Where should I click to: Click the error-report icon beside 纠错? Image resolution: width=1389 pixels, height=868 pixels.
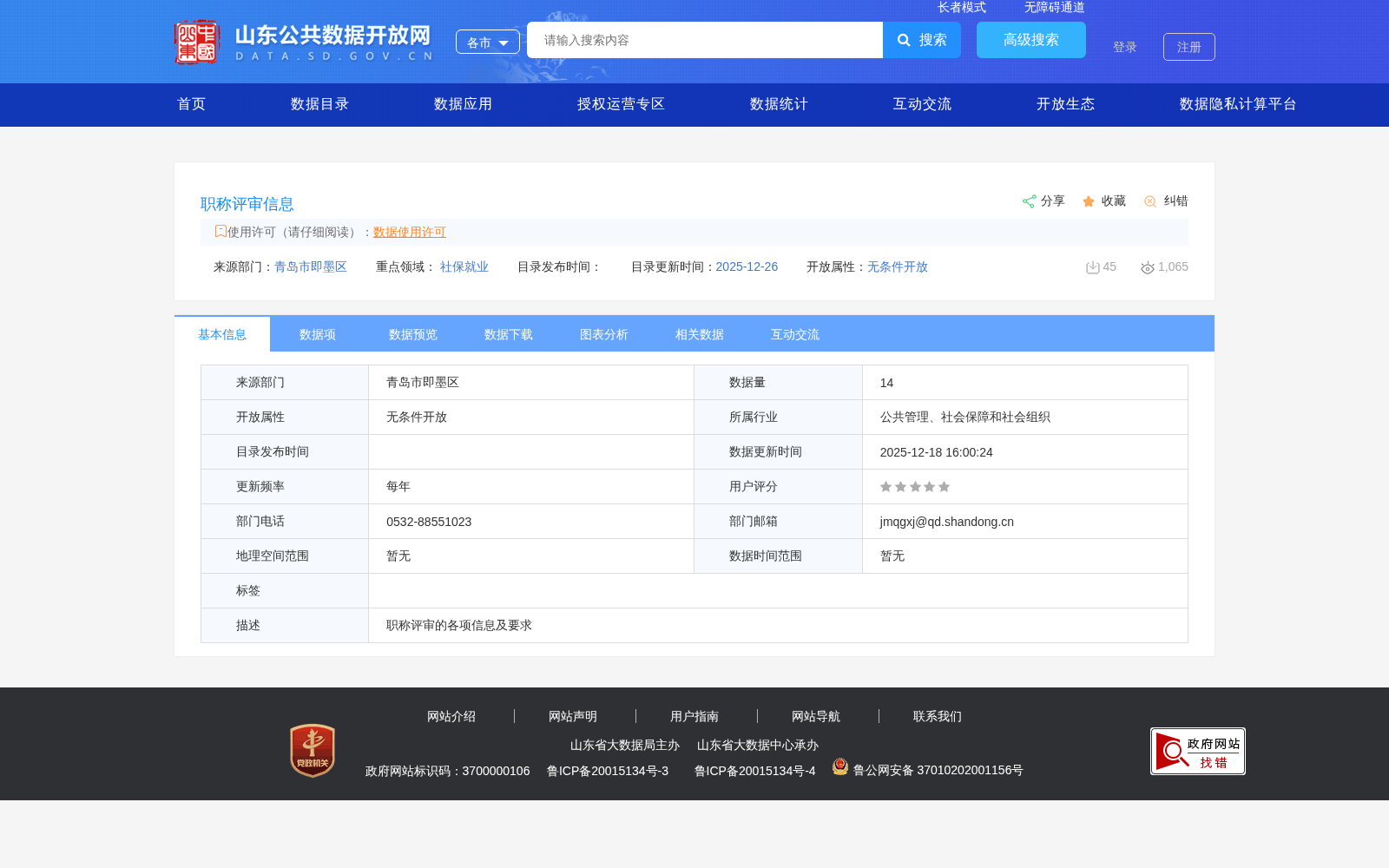point(1150,201)
